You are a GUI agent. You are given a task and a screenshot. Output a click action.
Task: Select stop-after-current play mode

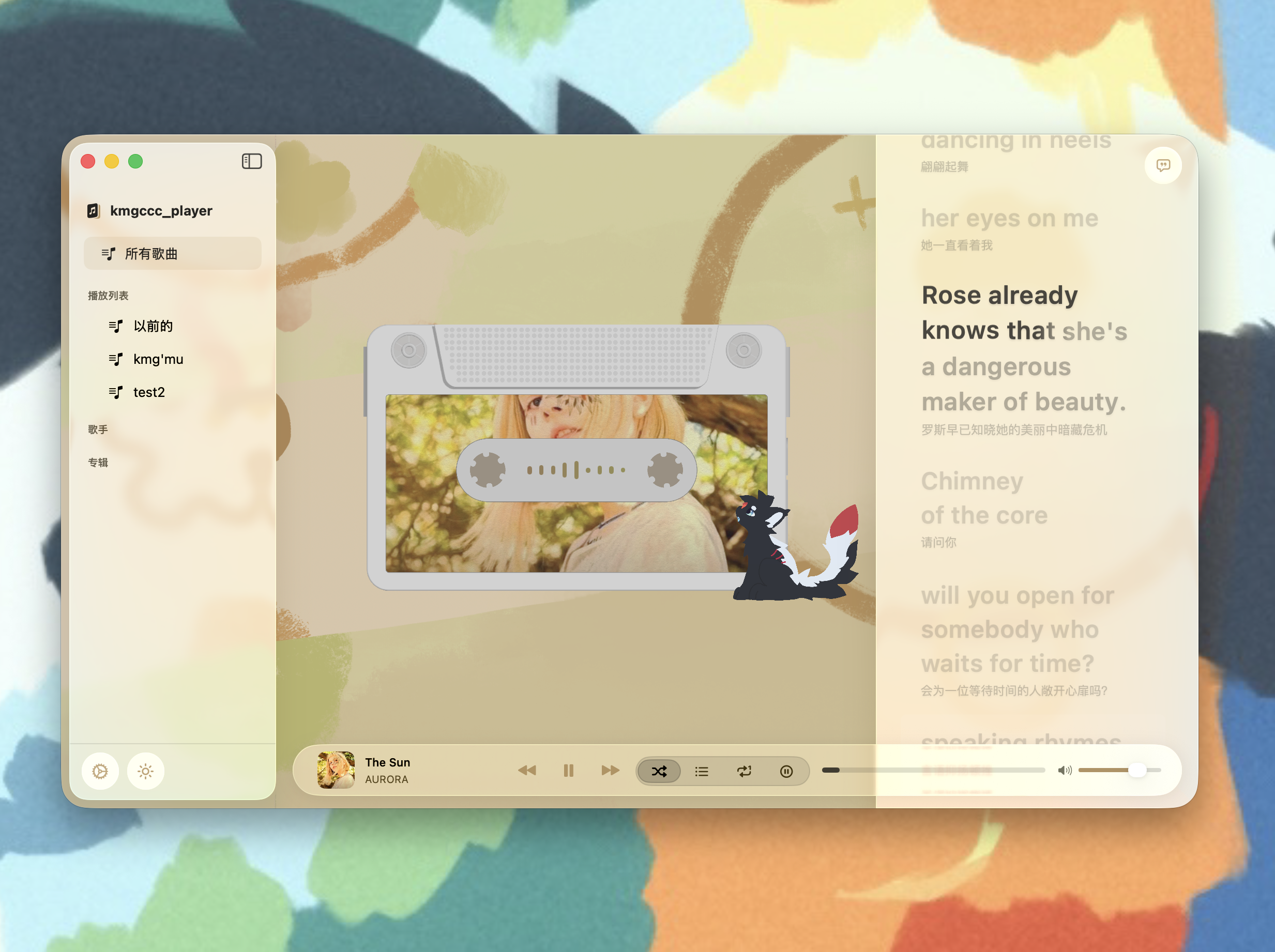tap(786, 771)
